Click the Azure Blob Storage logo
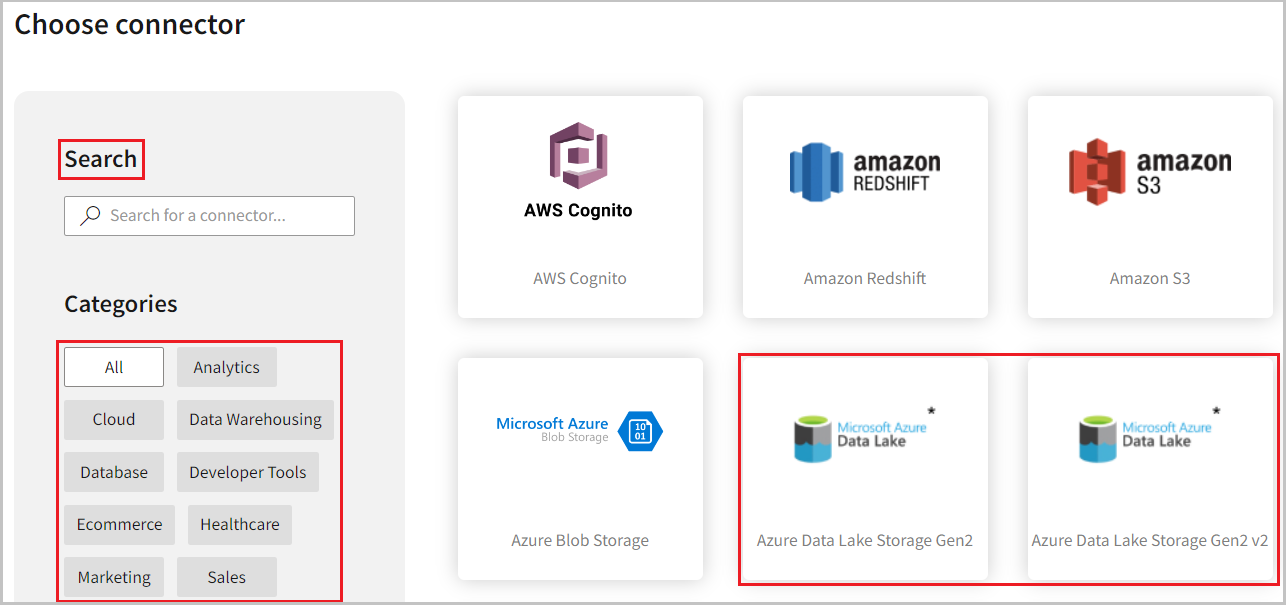1286x605 pixels. click(580, 431)
